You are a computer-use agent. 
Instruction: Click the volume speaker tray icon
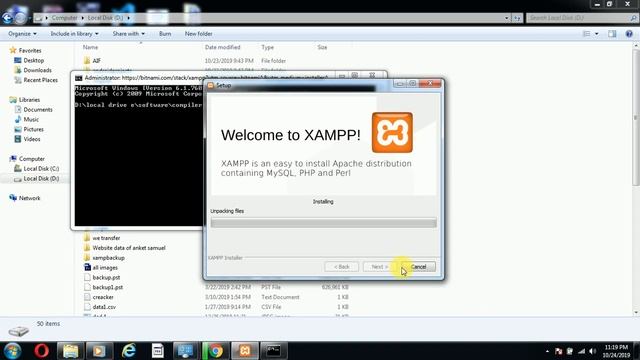pos(593,351)
